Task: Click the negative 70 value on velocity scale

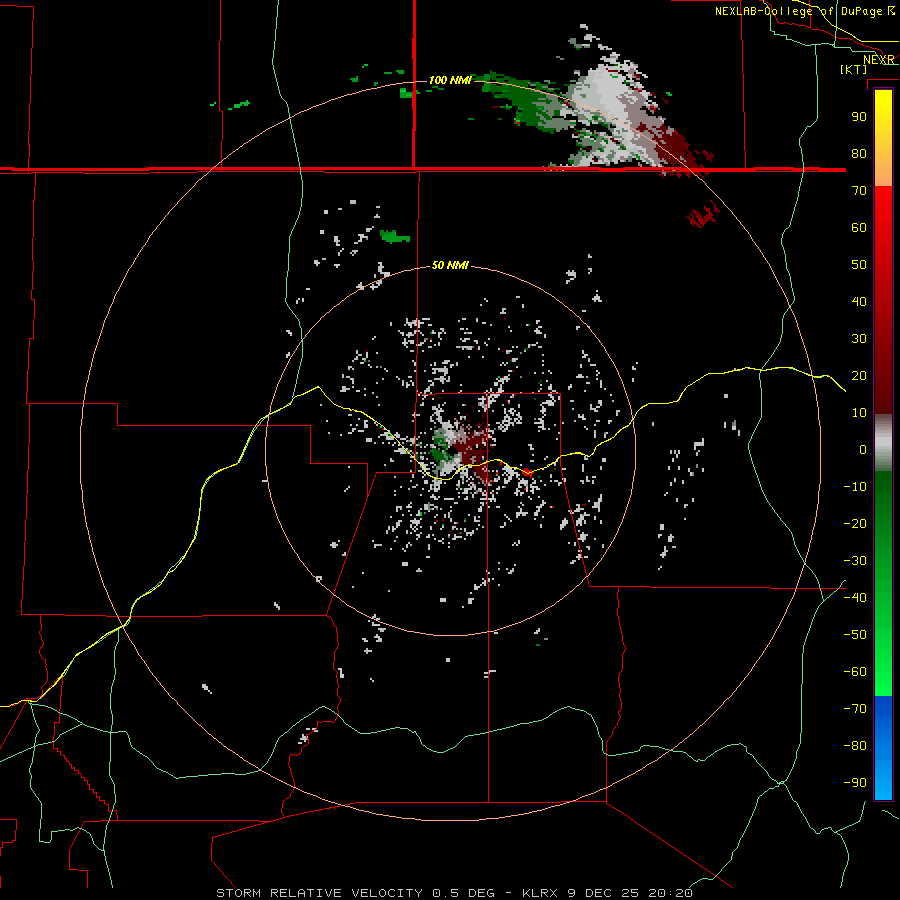Action: (855, 708)
